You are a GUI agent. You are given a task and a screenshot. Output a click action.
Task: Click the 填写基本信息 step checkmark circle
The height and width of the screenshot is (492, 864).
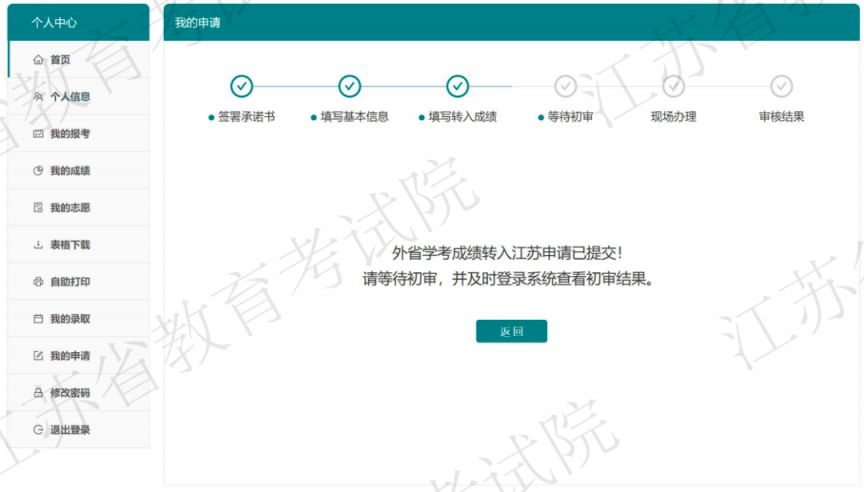349,86
